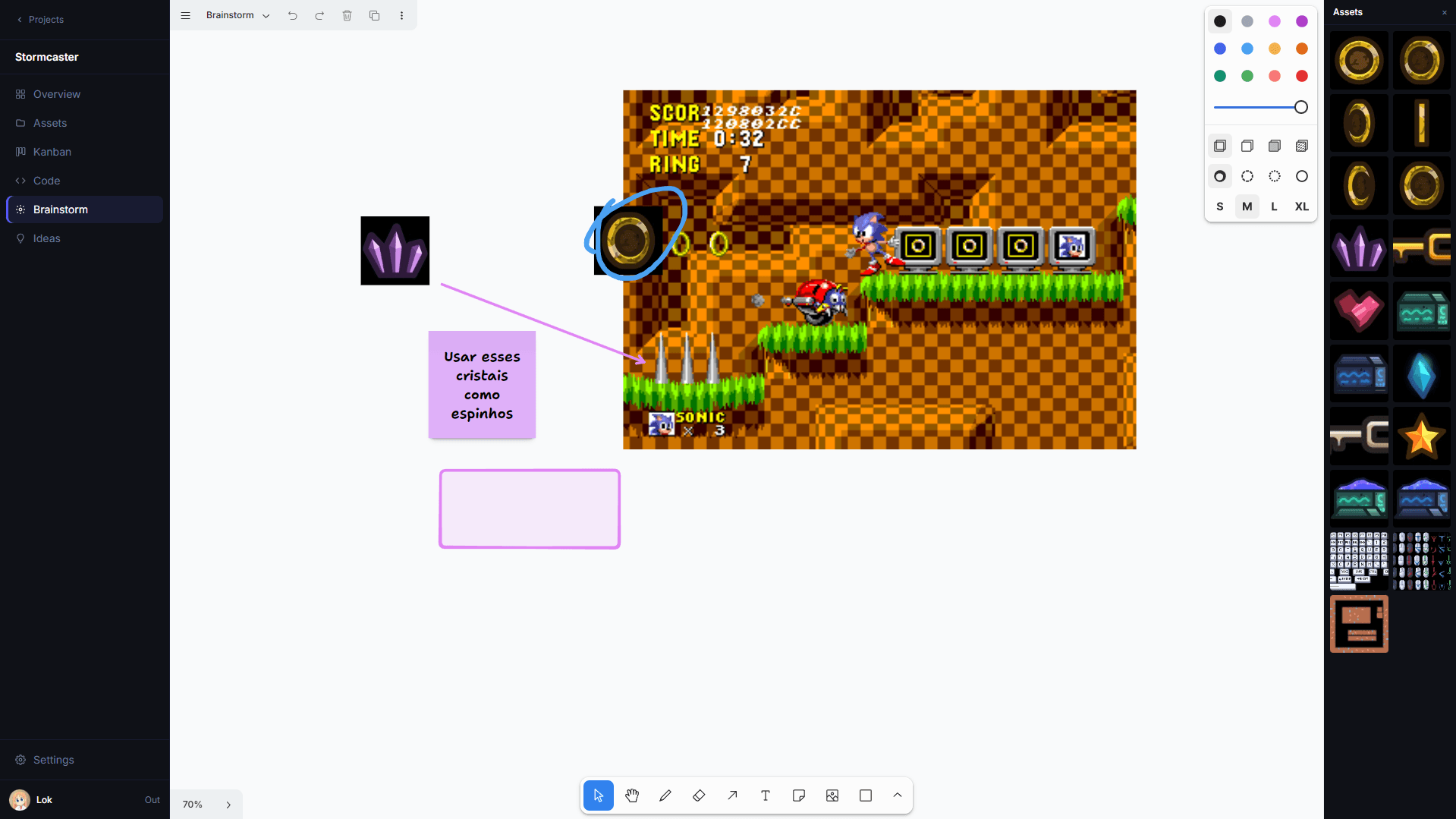Open the image asset insert tool
This screenshot has height=819, width=1456.
(x=832, y=795)
